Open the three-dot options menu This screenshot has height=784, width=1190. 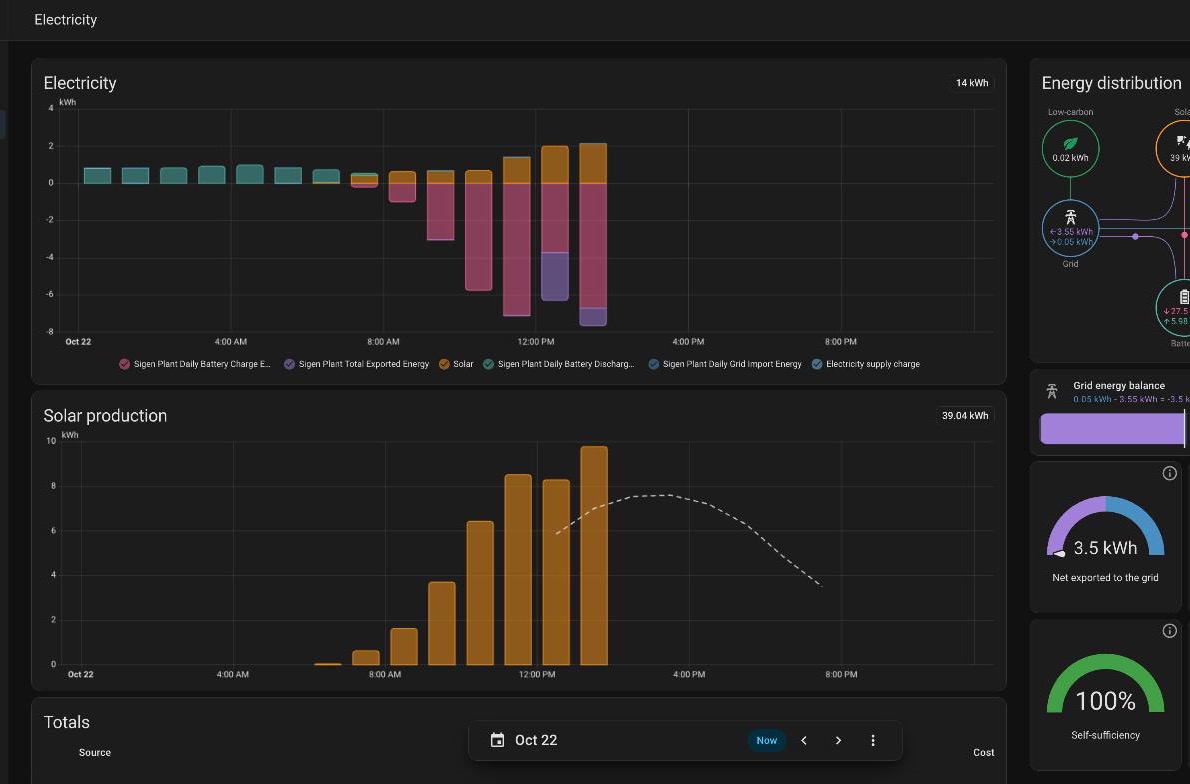click(x=873, y=741)
